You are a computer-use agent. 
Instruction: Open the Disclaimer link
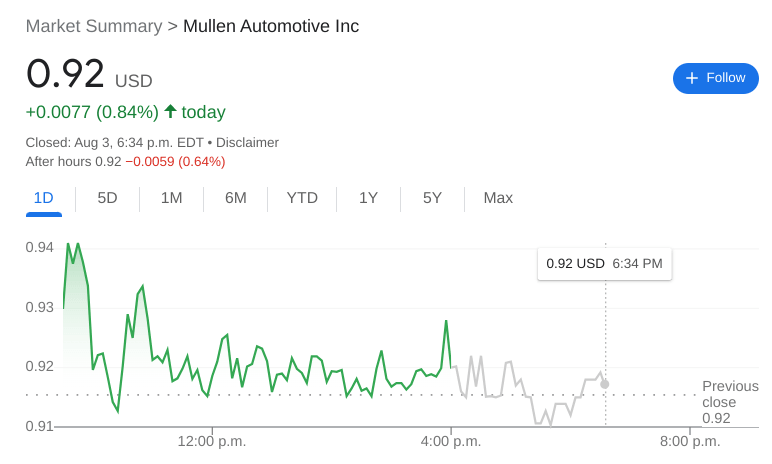247,142
